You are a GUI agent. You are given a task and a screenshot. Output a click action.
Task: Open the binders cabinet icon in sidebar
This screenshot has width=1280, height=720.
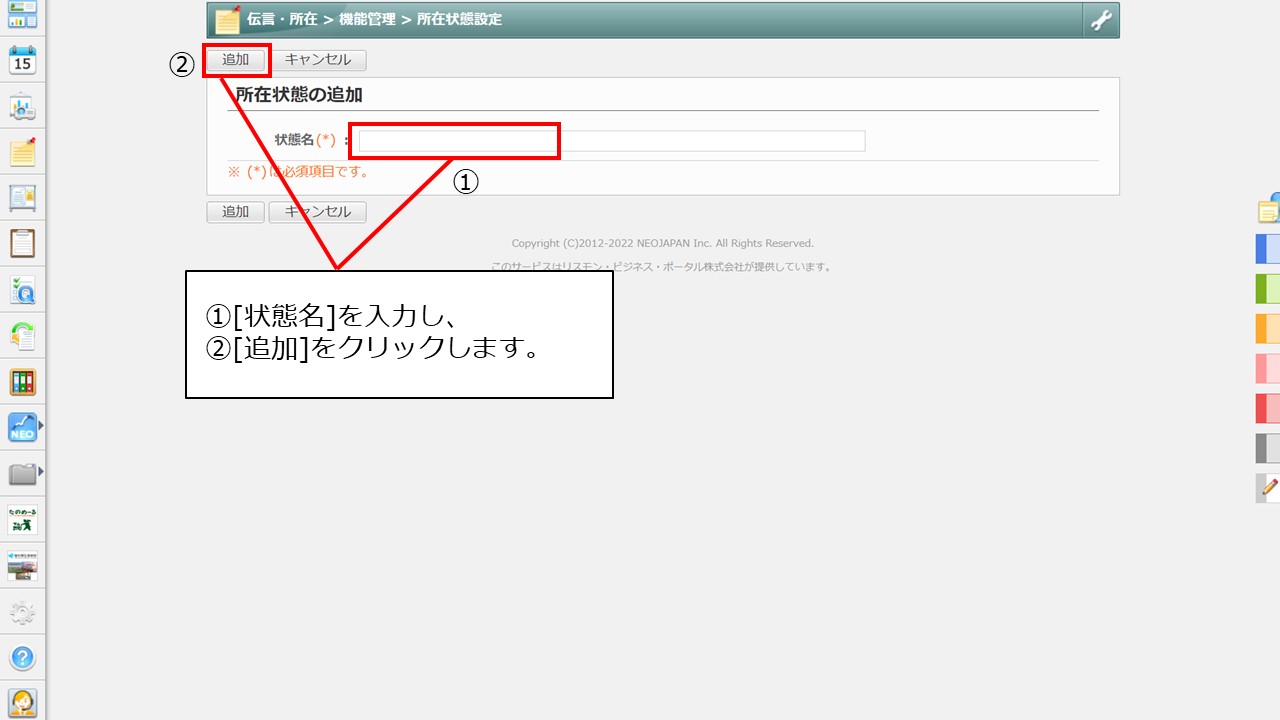pyautogui.click(x=22, y=382)
